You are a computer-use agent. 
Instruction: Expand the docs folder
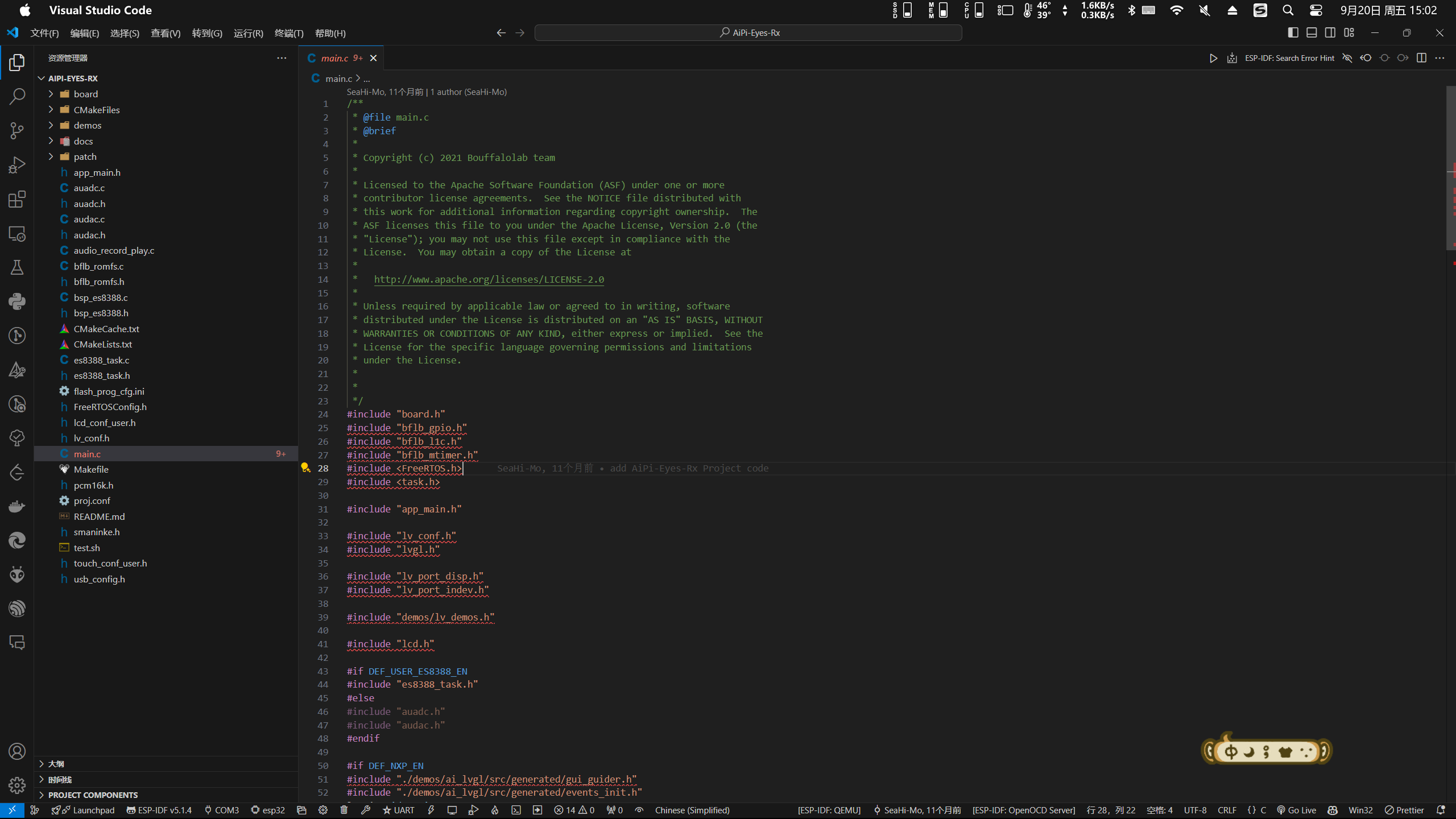83,141
